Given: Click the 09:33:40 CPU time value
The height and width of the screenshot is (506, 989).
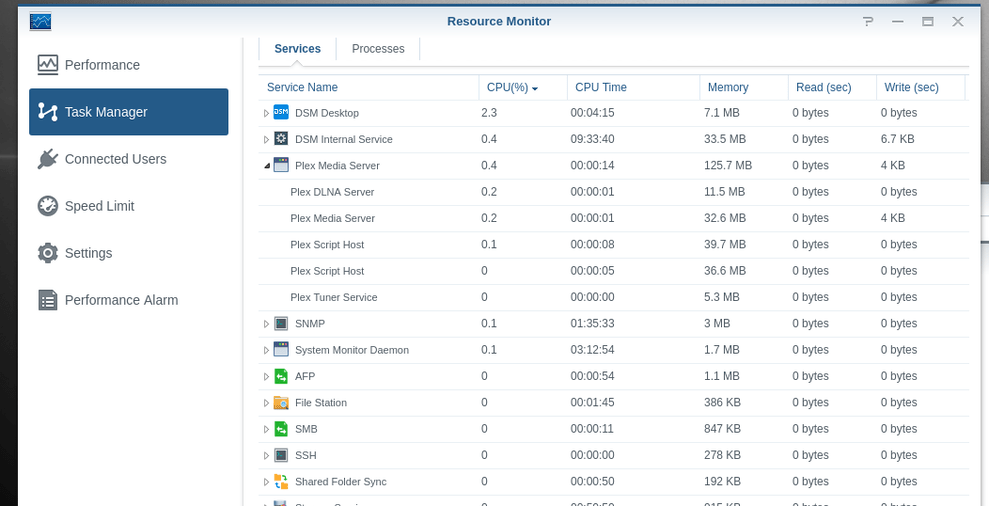Looking at the screenshot, I should (x=592, y=139).
